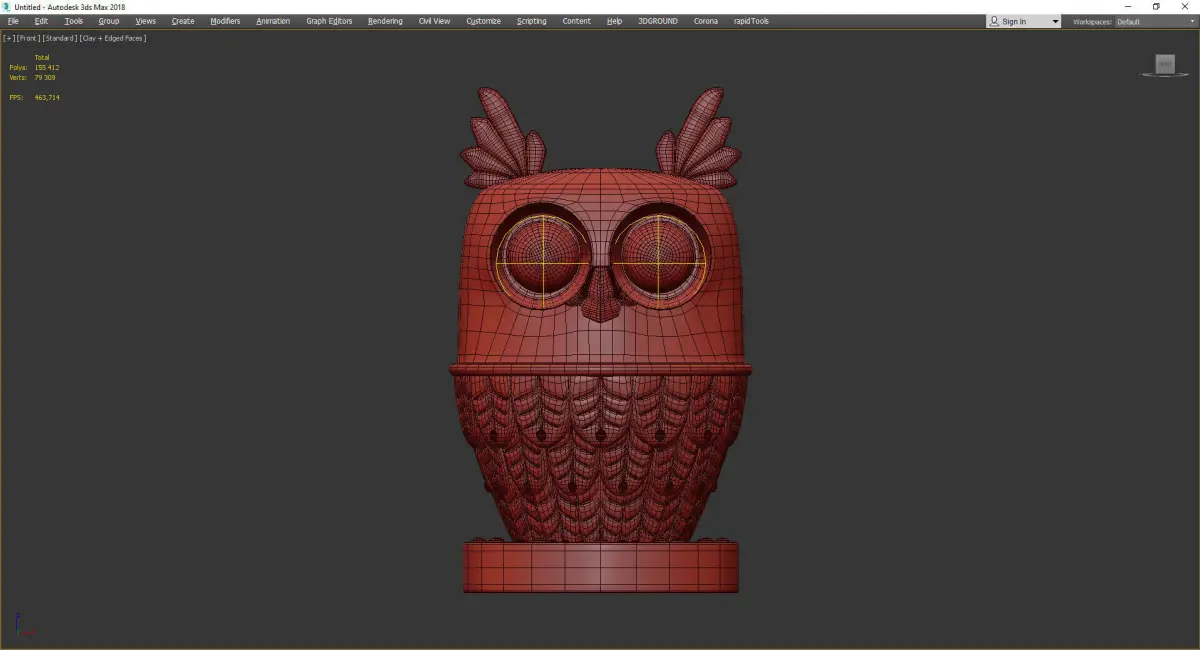The height and width of the screenshot is (650, 1200).
Task: Click the 'FPS: 463,714' statistic text
Action: (34, 97)
